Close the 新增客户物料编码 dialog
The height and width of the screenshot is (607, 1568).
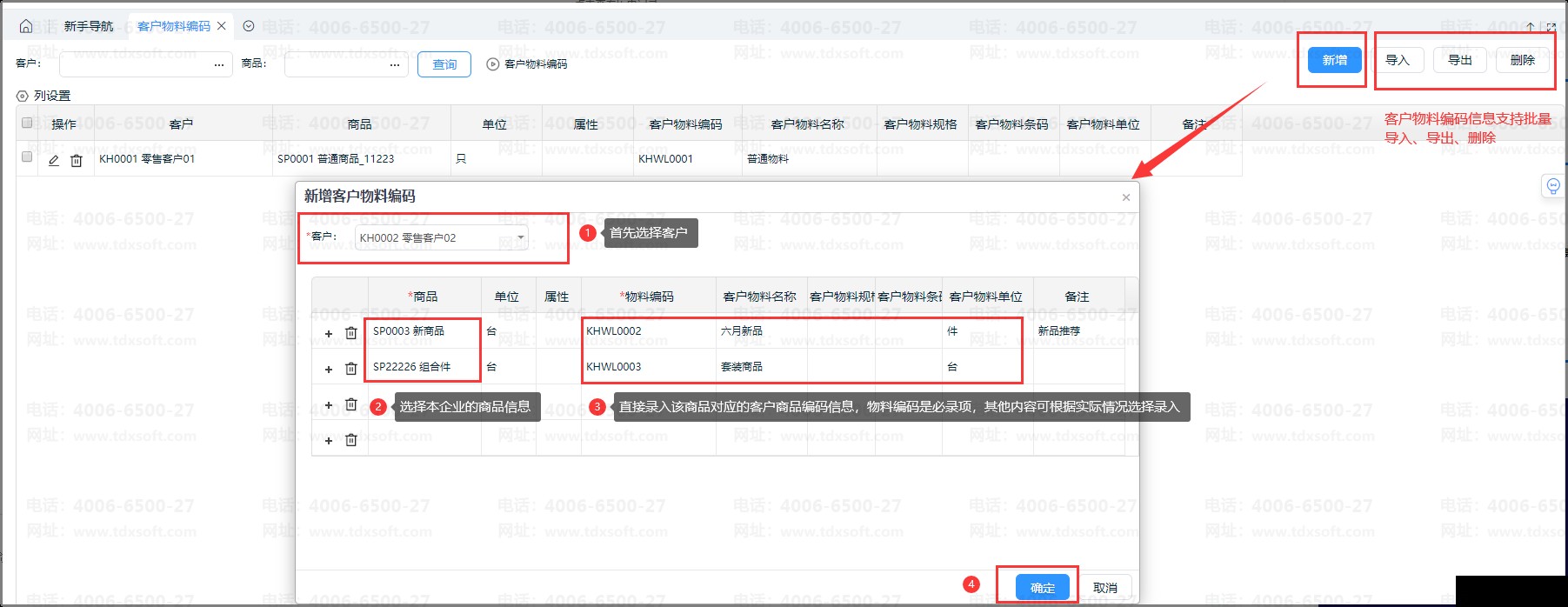pyautogui.click(x=1126, y=197)
